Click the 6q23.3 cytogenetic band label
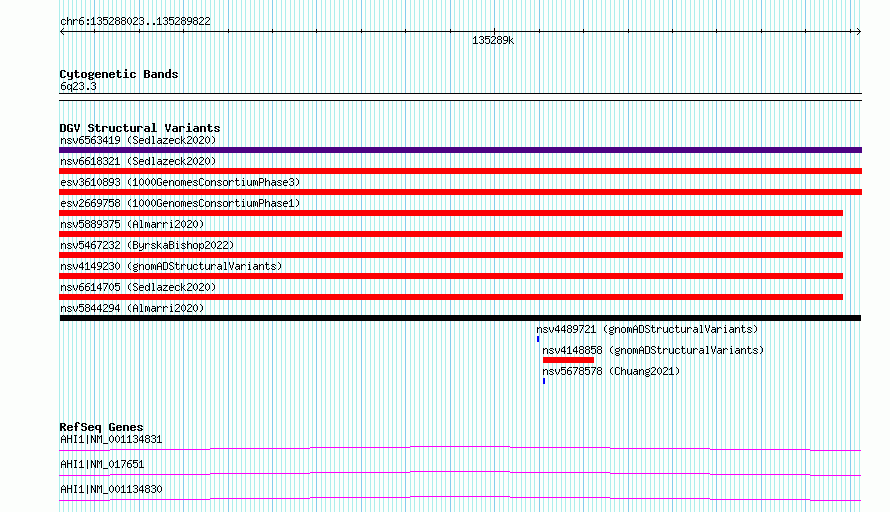Image resolution: width=890 pixels, height=512 pixels. 78,86
